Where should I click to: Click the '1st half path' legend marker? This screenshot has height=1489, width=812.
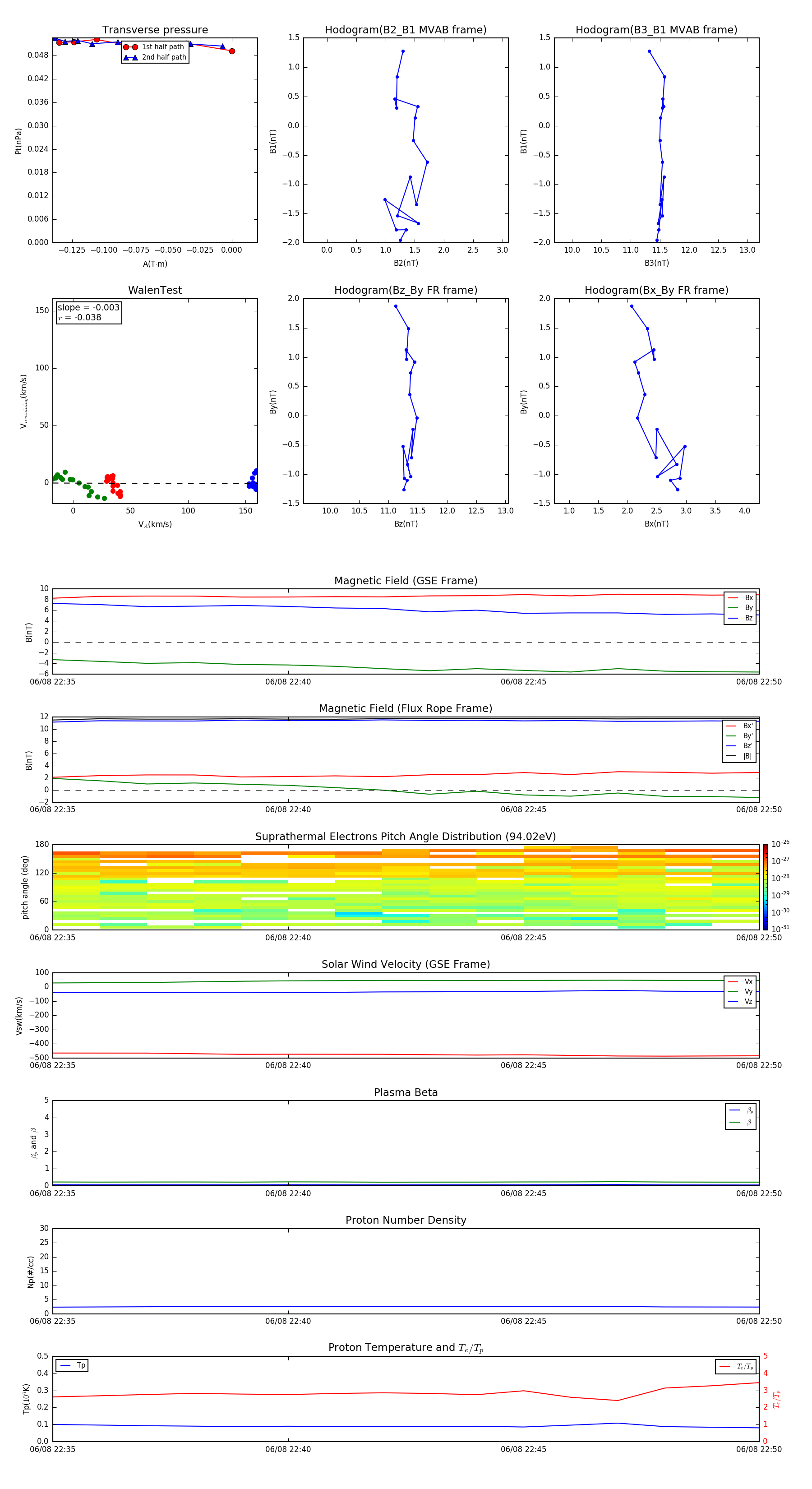[x=131, y=47]
